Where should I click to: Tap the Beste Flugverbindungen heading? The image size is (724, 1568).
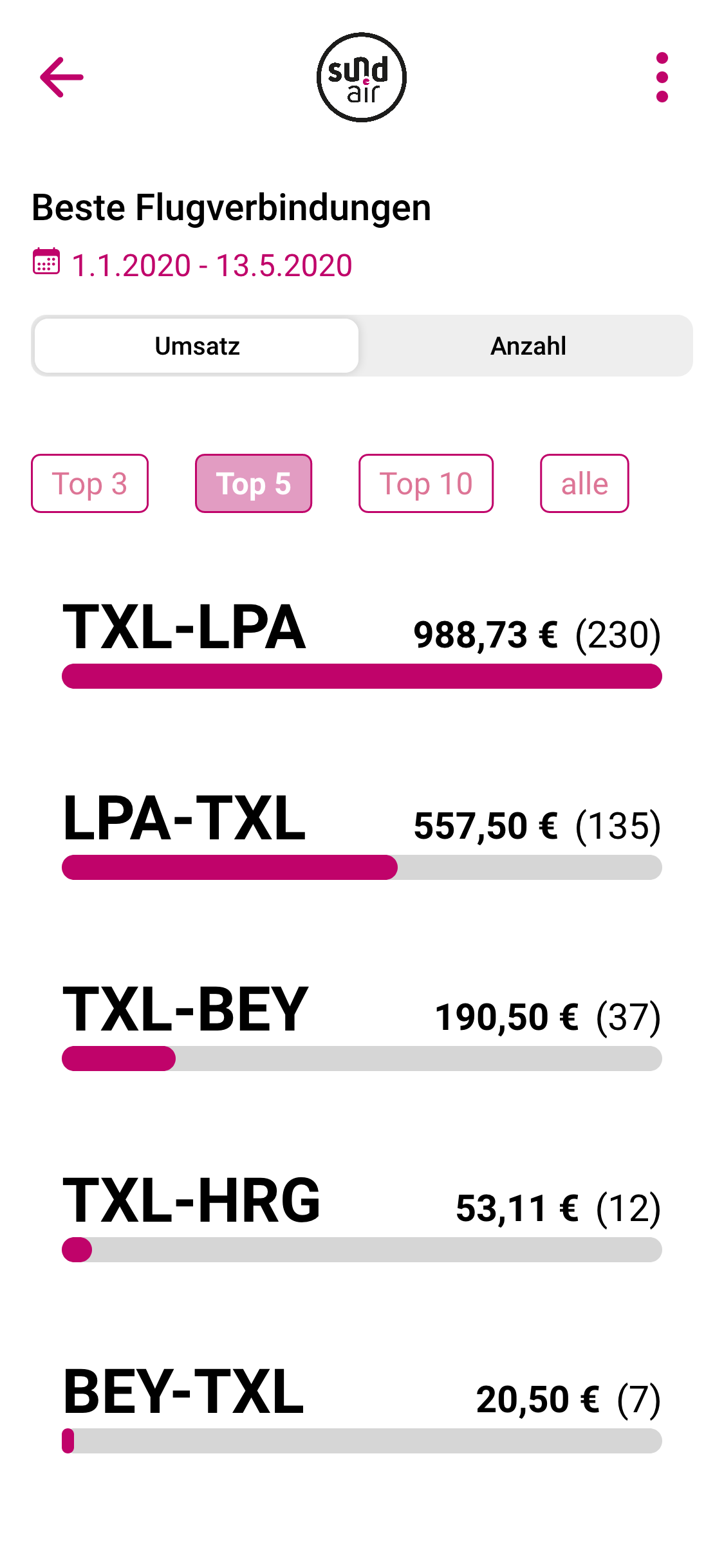pyautogui.click(x=231, y=208)
